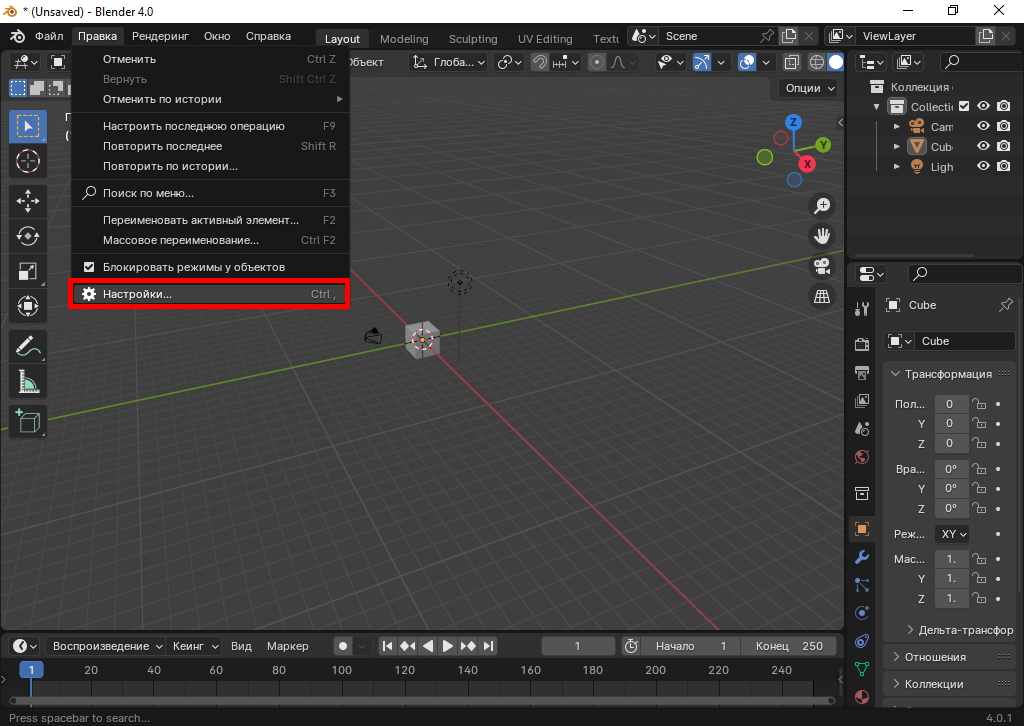Toggle Collection exclude checkbox in outliner

pyautogui.click(x=964, y=107)
